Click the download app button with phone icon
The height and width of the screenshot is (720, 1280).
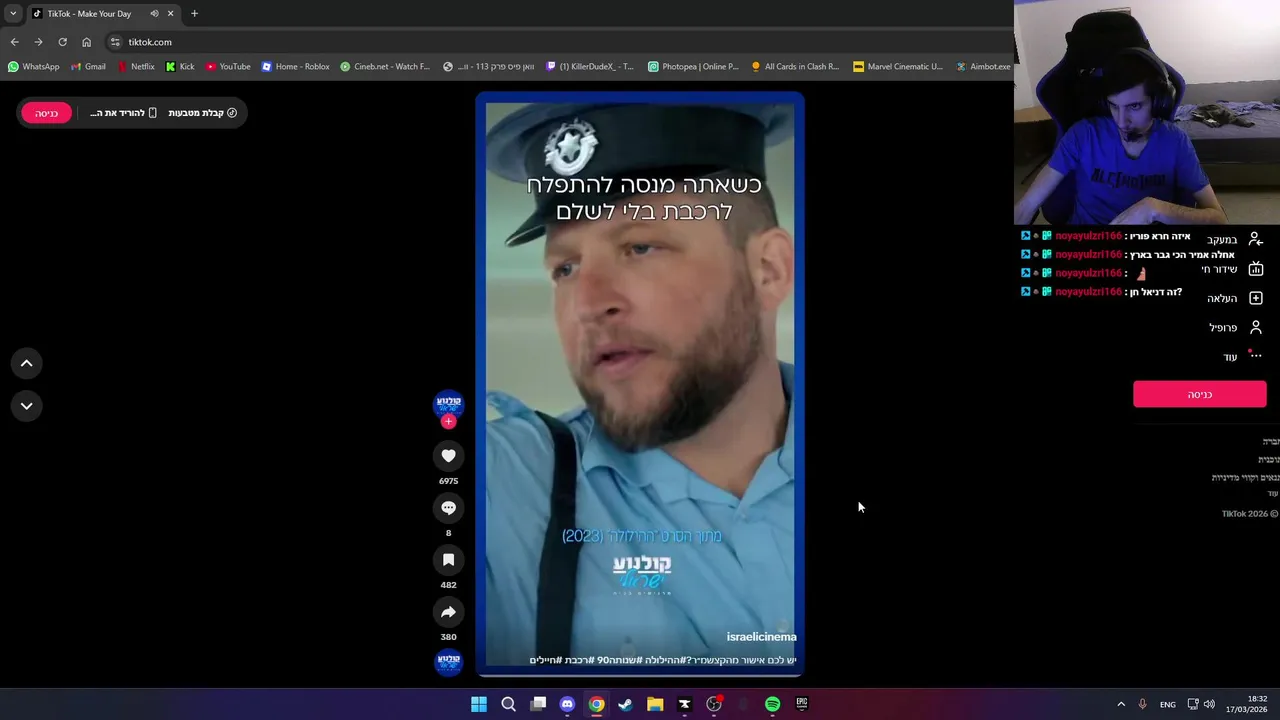tap(123, 113)
